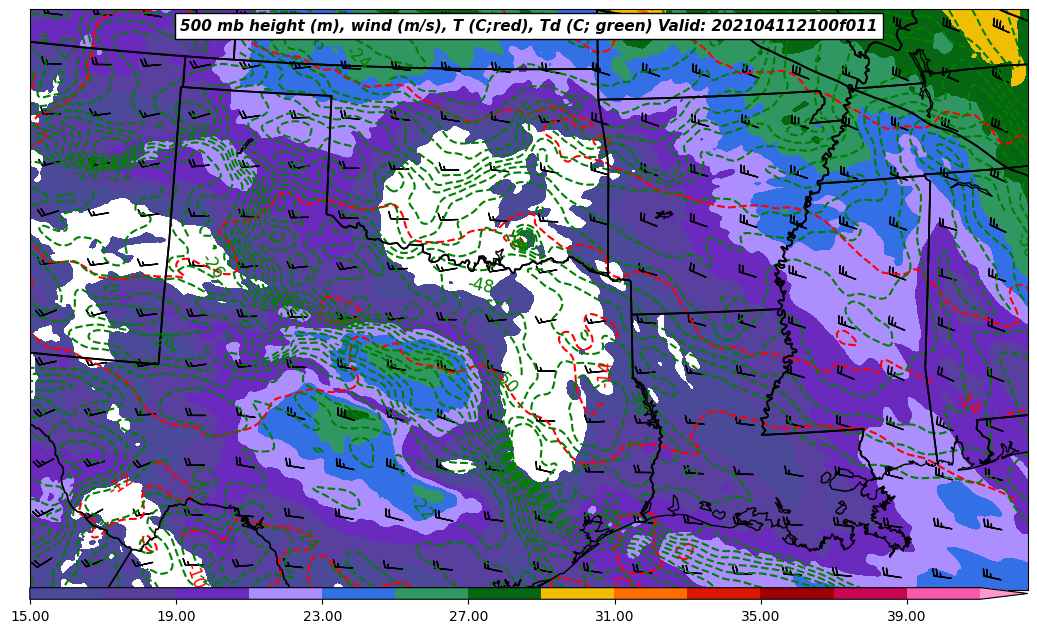The image size is (1037, 633).
Task: Select the 19.00 colorbar tick label
Action: tap(176, 616)
